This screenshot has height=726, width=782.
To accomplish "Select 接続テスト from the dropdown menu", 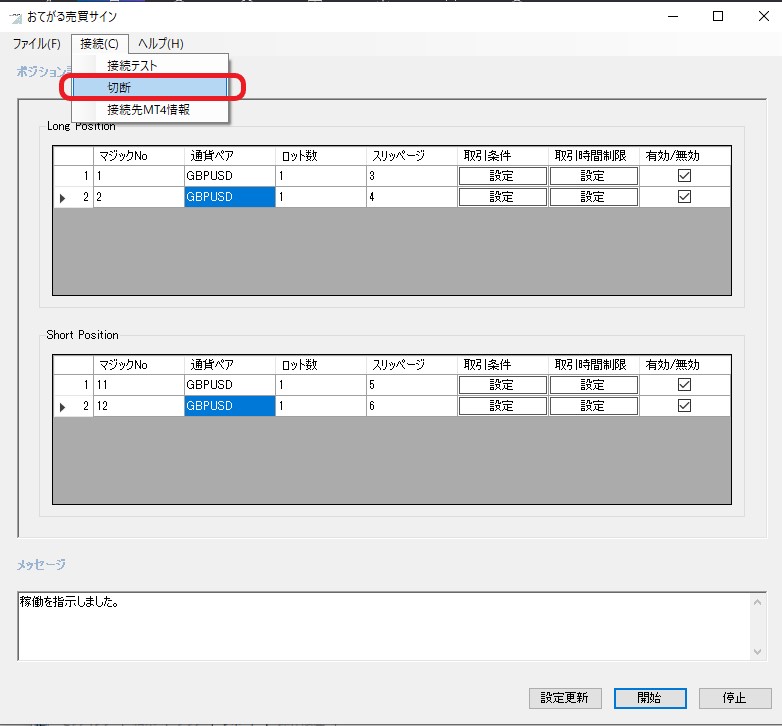I will click(133, 66).
